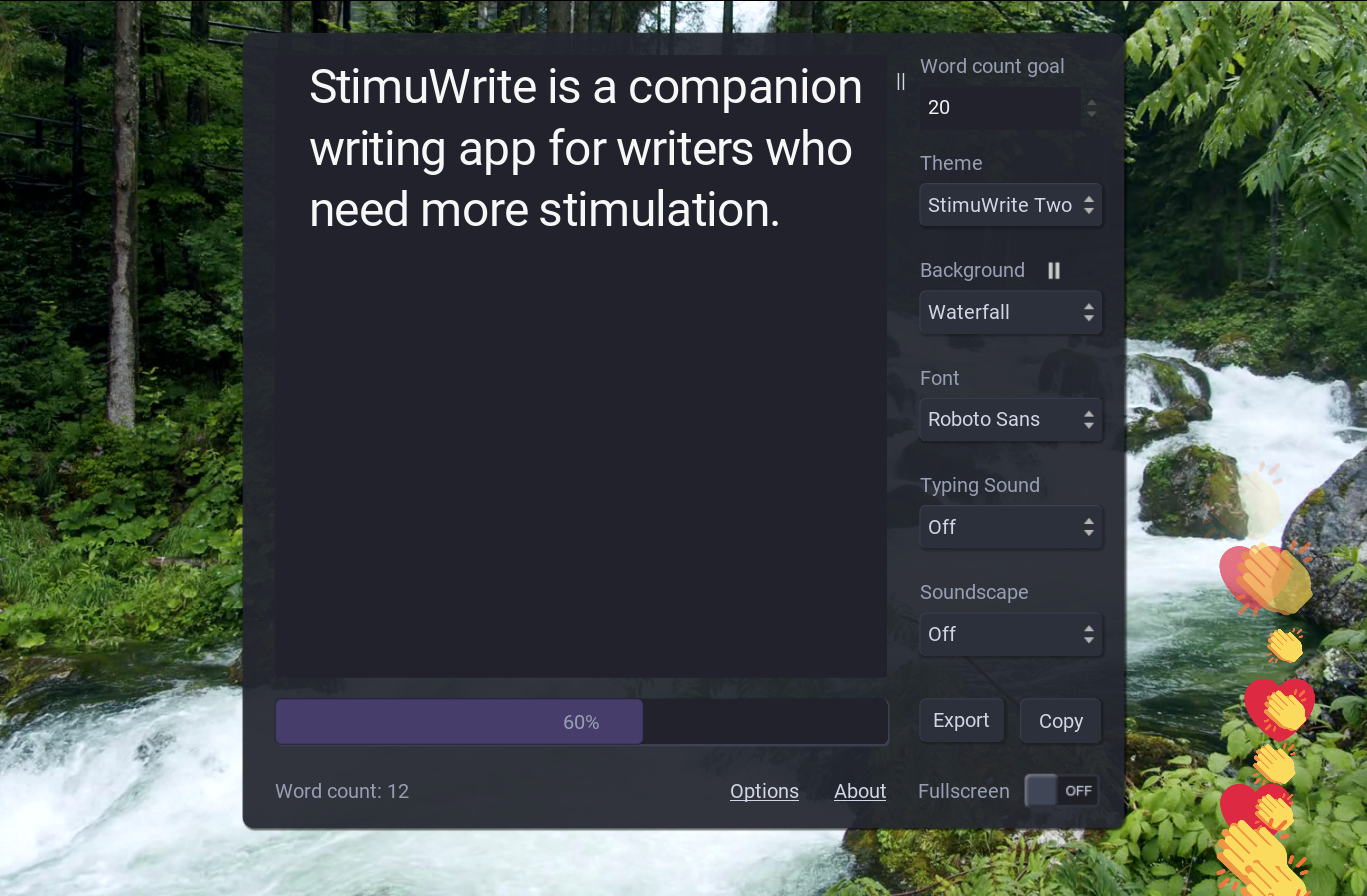The width and height of the screenshot is (1367, 896).
Task: Open the Background dropdown showing Waterfall
Action: (x=1011, y=312)
